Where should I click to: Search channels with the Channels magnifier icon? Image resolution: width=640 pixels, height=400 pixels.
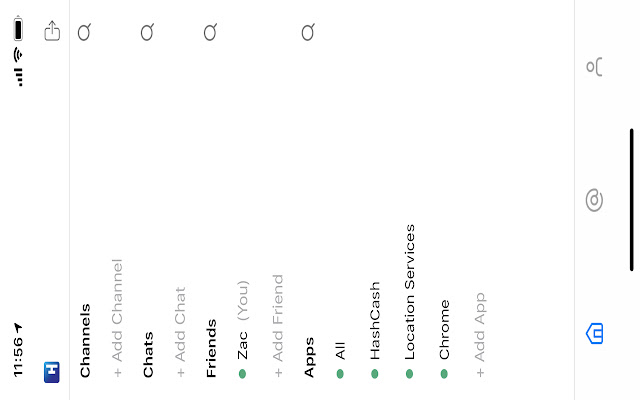click(x=84, y=32)
